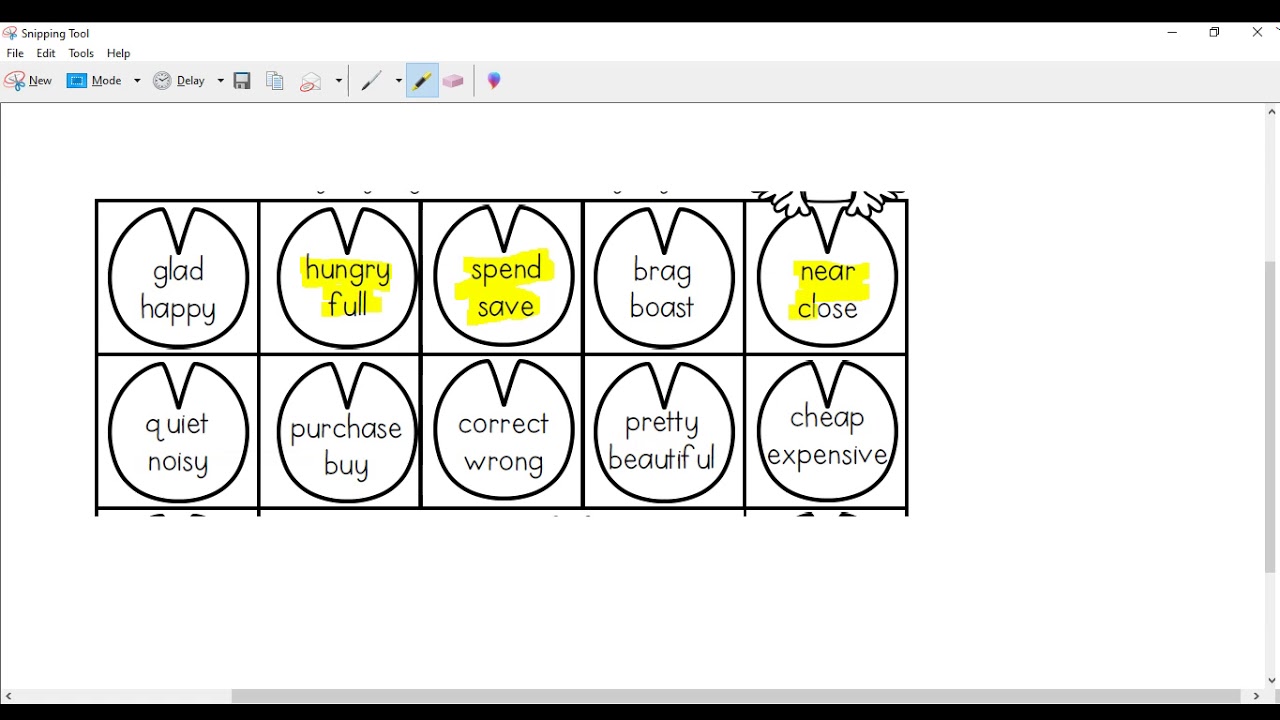The width and height of the screenshot is (1280, 720).
Task: Open the Edit menu
Action: point(46,53)
